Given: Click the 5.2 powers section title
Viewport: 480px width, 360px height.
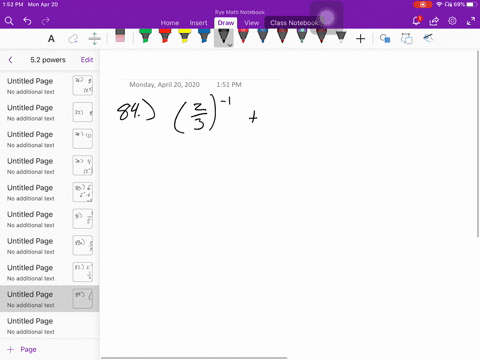Looking at the screenshot, I should (48, 60).
